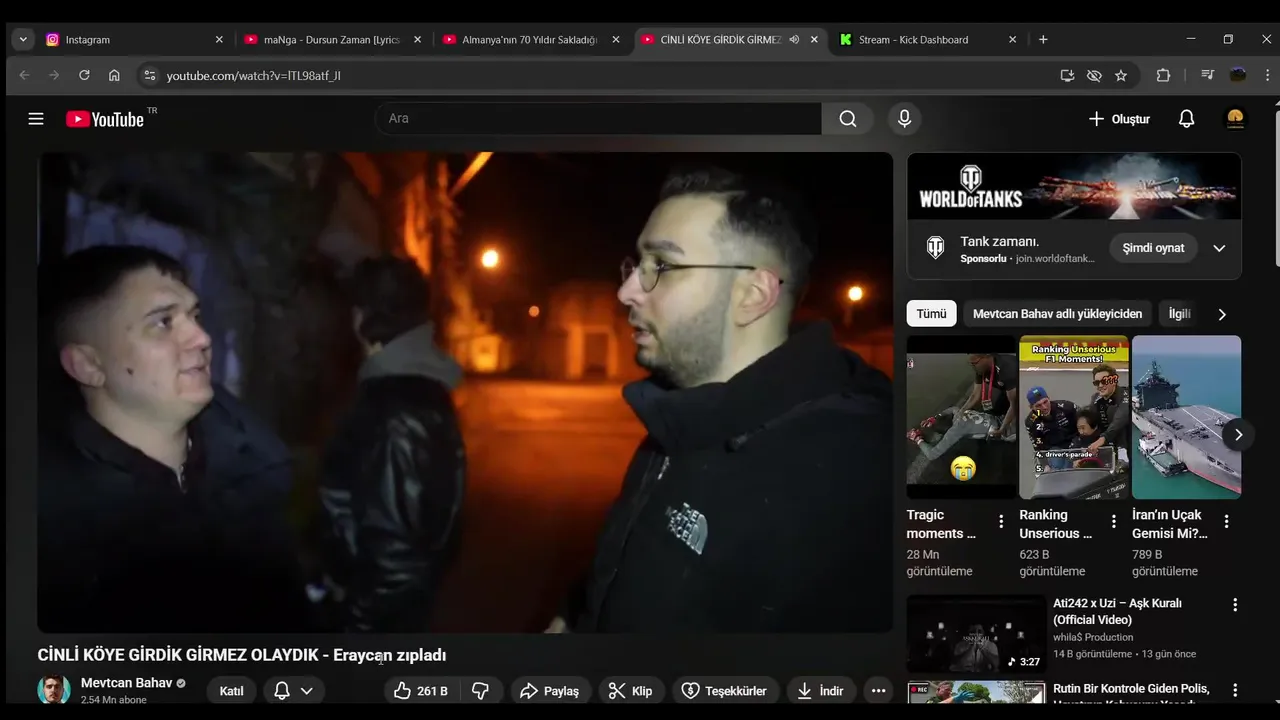Viewport: 1280px width, 720px height.
Task: Expand the World of Tanks ad chevron
Action: tap(1219, 248)
